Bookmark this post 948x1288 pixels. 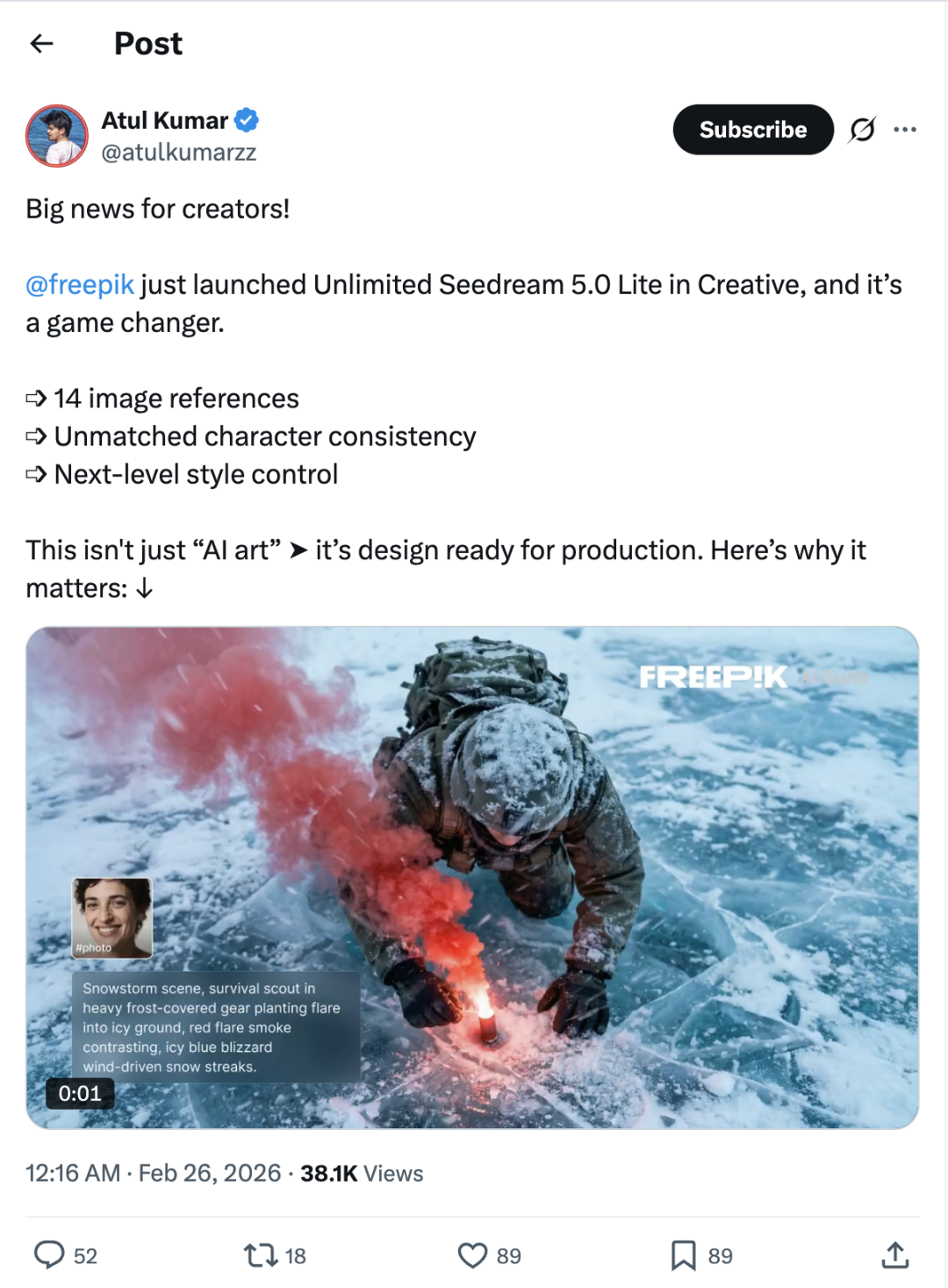[684, 1256]
